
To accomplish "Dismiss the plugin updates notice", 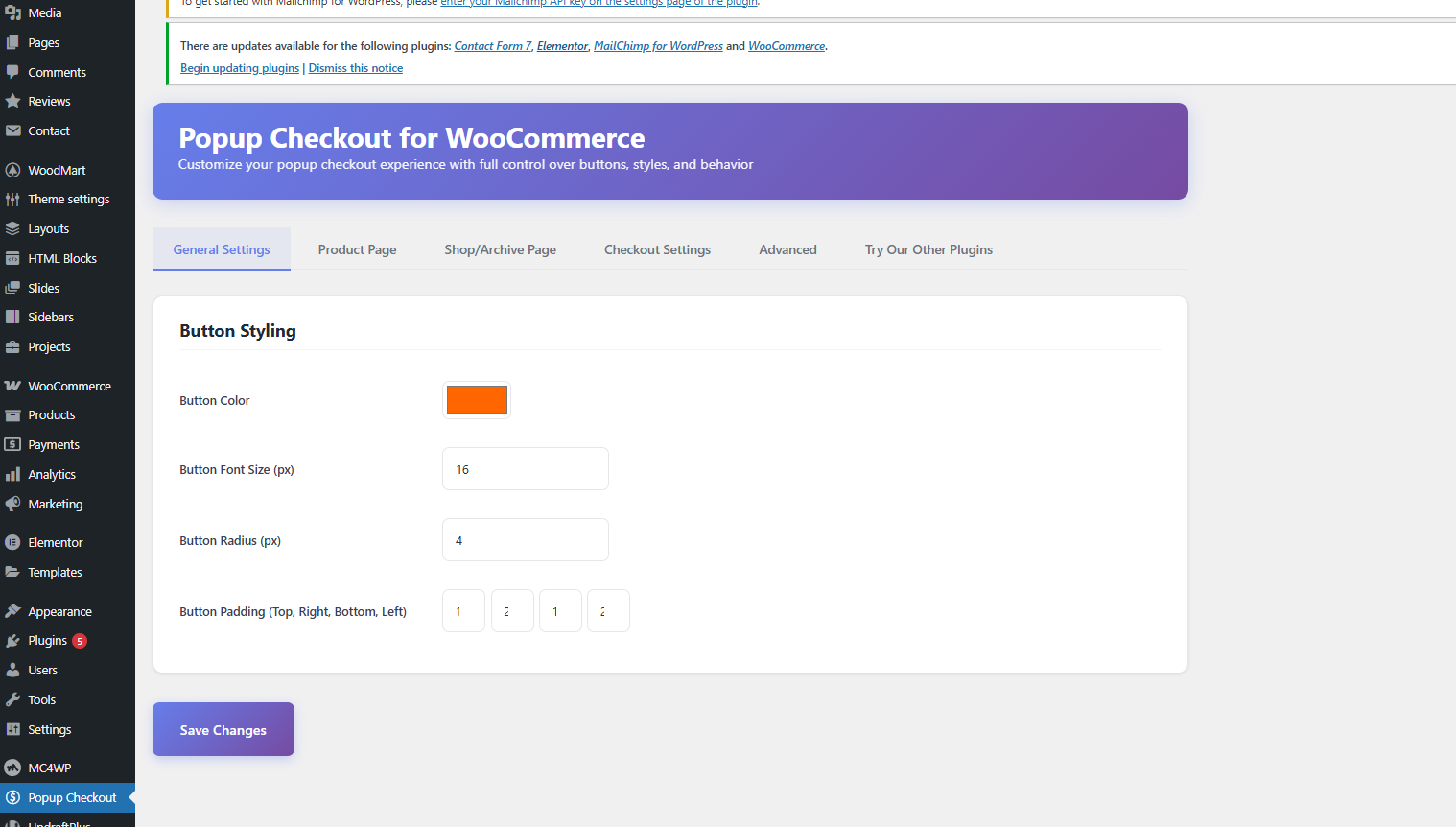I will pyautogui.click(x=356, y=67).
